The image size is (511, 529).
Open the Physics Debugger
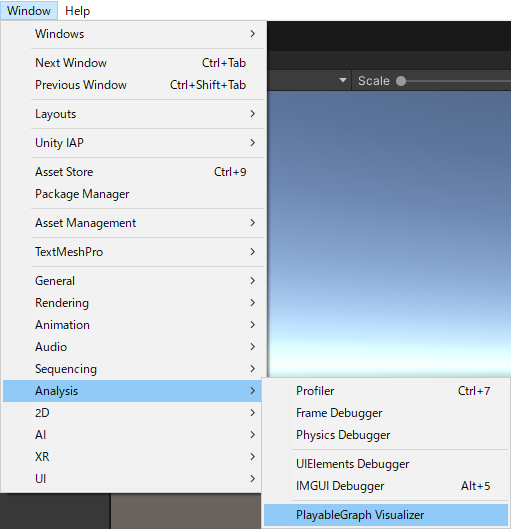tap(386, 435)
